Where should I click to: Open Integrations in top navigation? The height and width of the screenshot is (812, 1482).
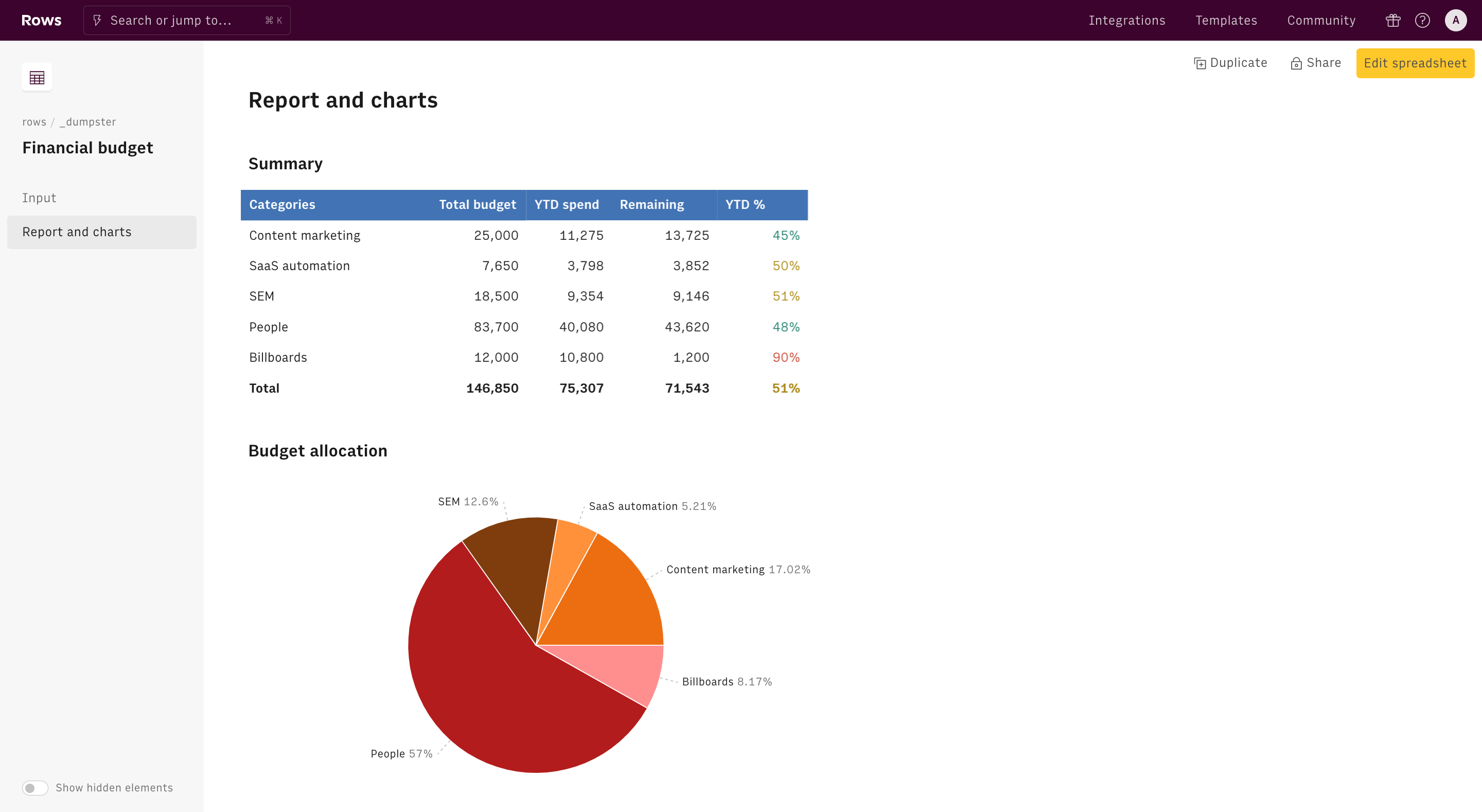(1126, 20)
